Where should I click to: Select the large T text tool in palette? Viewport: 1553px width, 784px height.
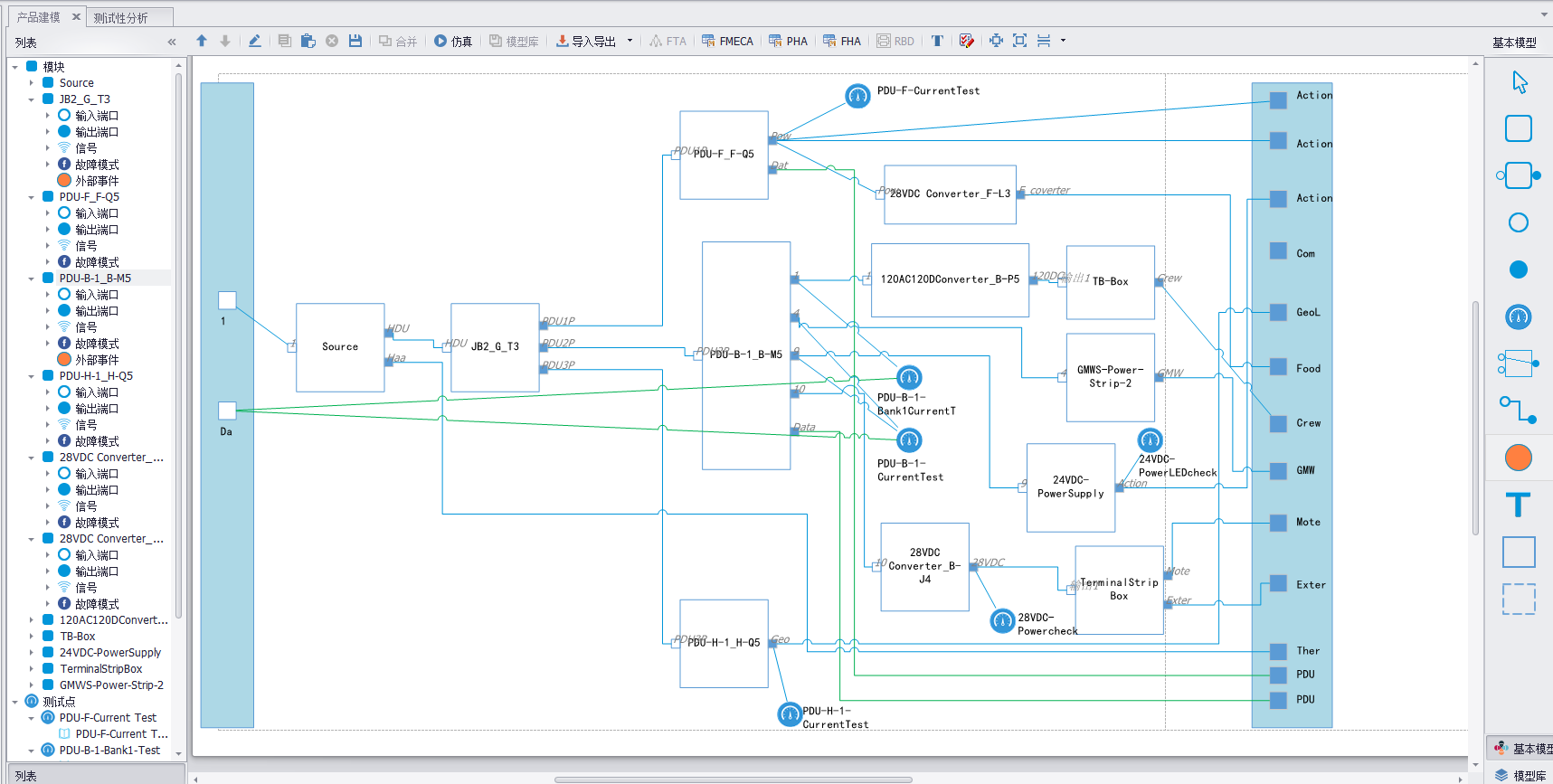click(x=1519, y=505)
